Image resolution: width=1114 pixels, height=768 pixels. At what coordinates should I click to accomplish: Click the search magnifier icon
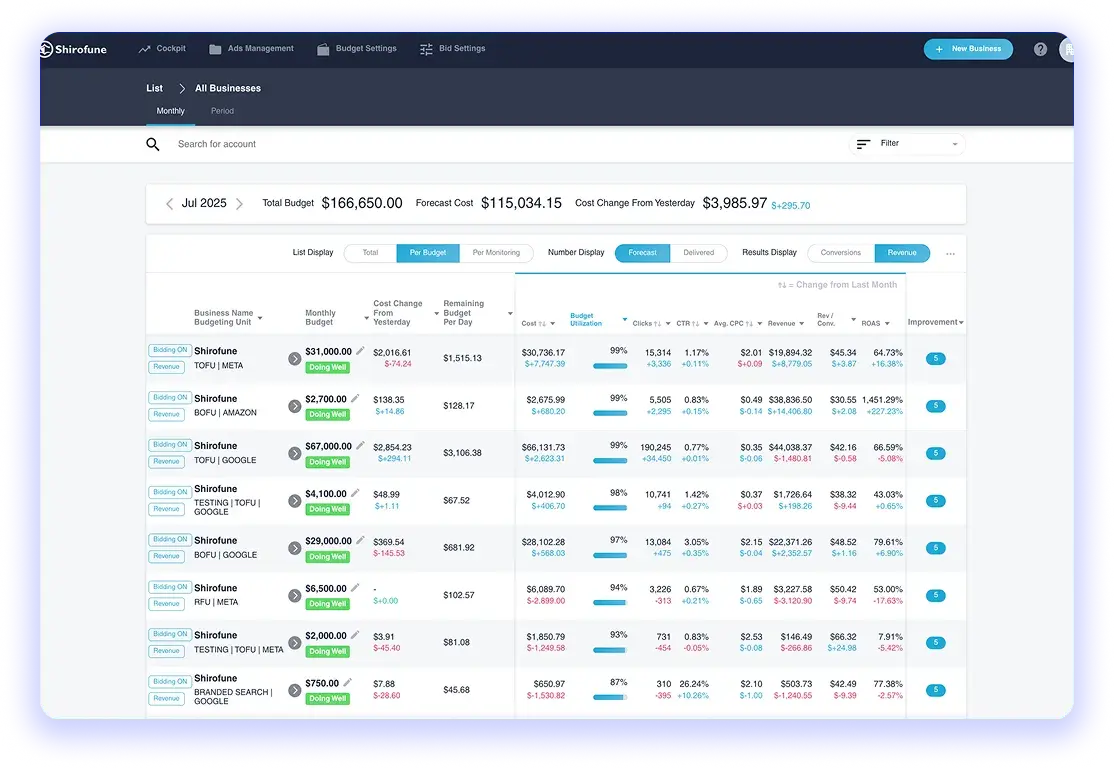[153, 144]
